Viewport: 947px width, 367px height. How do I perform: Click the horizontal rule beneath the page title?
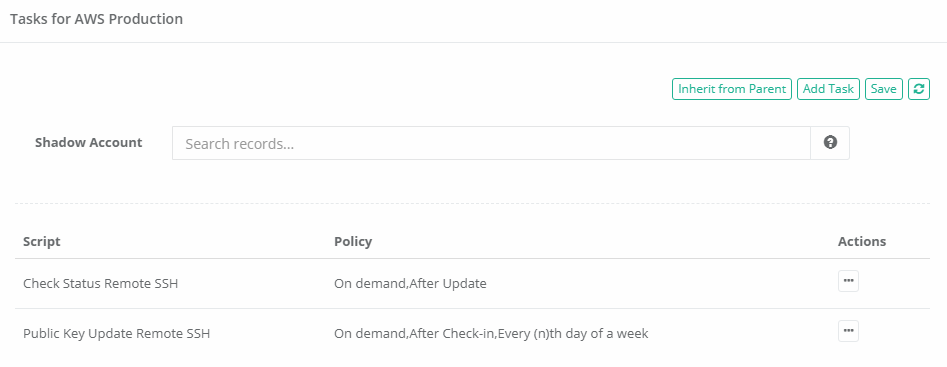point(474,42)
